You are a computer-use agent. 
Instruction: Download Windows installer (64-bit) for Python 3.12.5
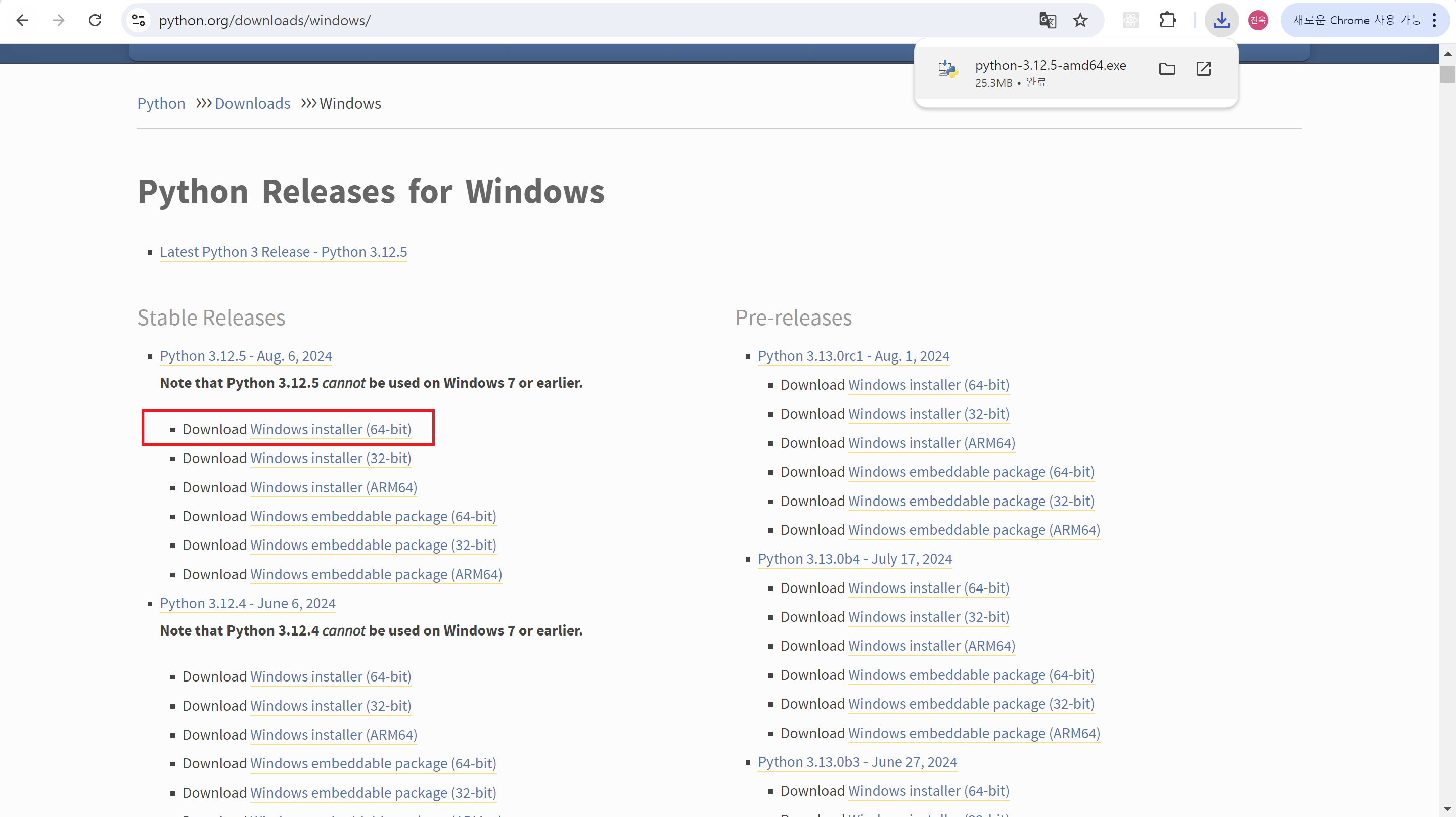pos(331,429)
